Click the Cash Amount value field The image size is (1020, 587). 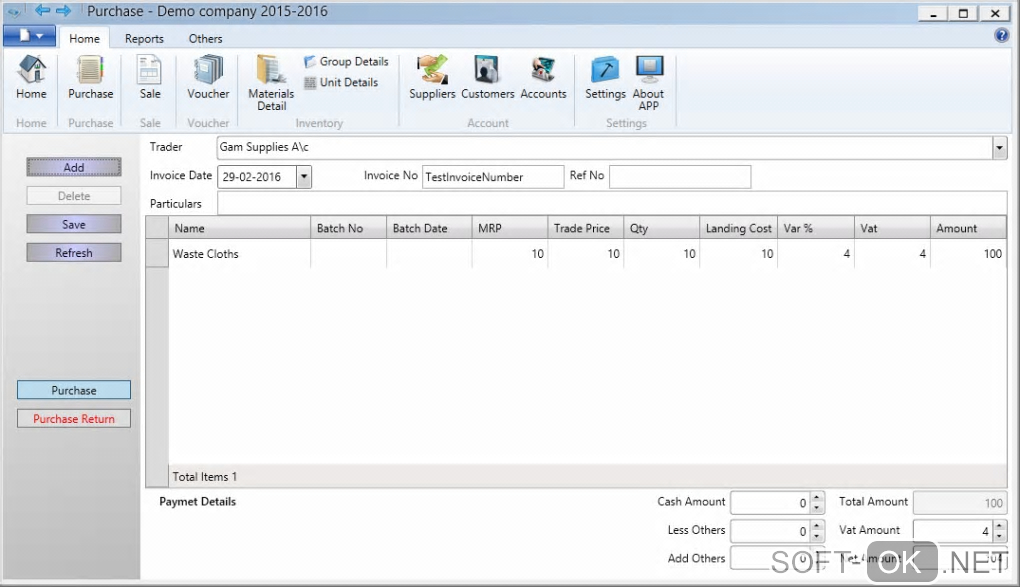tap(771, 502)
